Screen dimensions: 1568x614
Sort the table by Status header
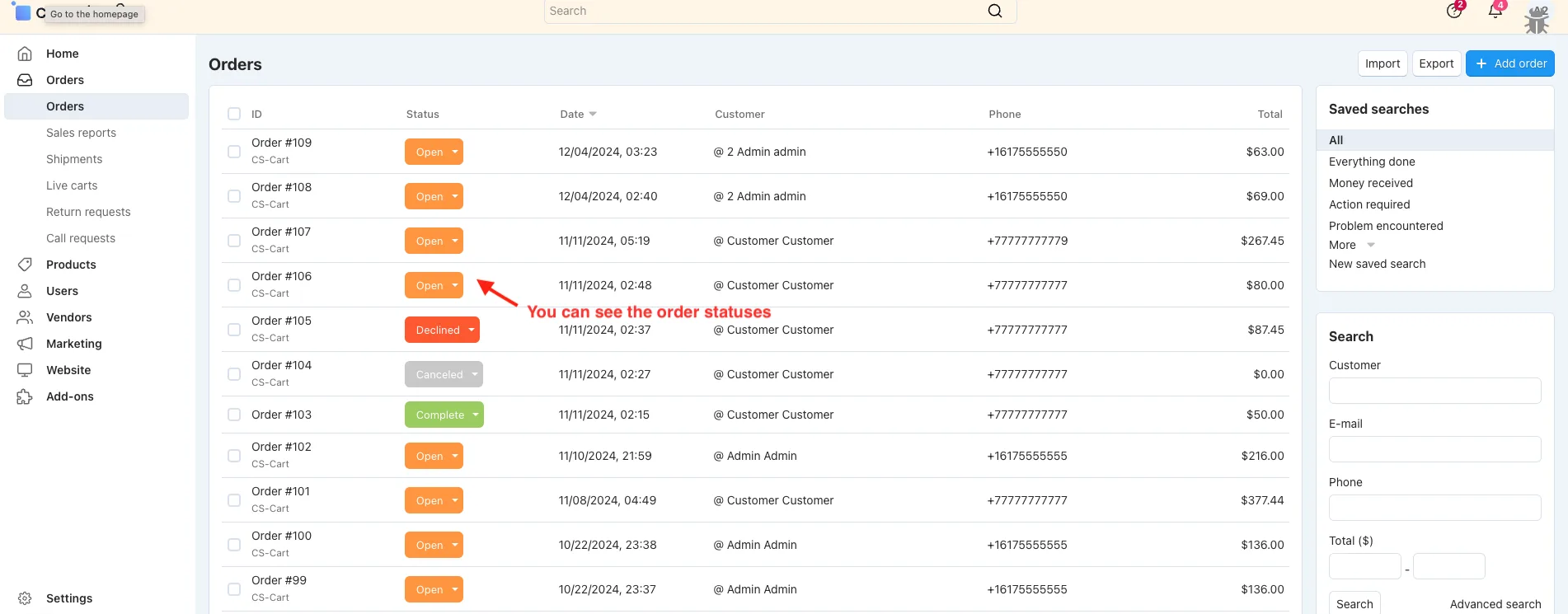[x=422, y=114]
